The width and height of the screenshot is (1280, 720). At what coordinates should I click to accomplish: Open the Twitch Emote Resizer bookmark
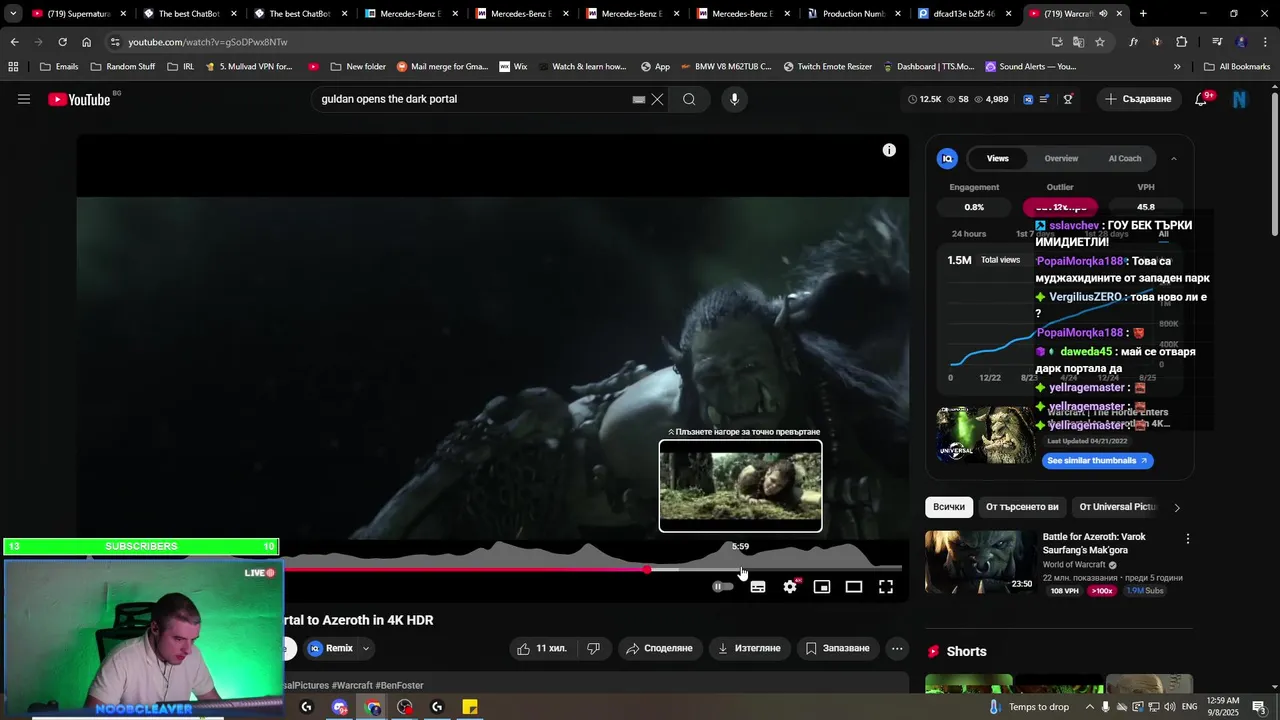827,66
